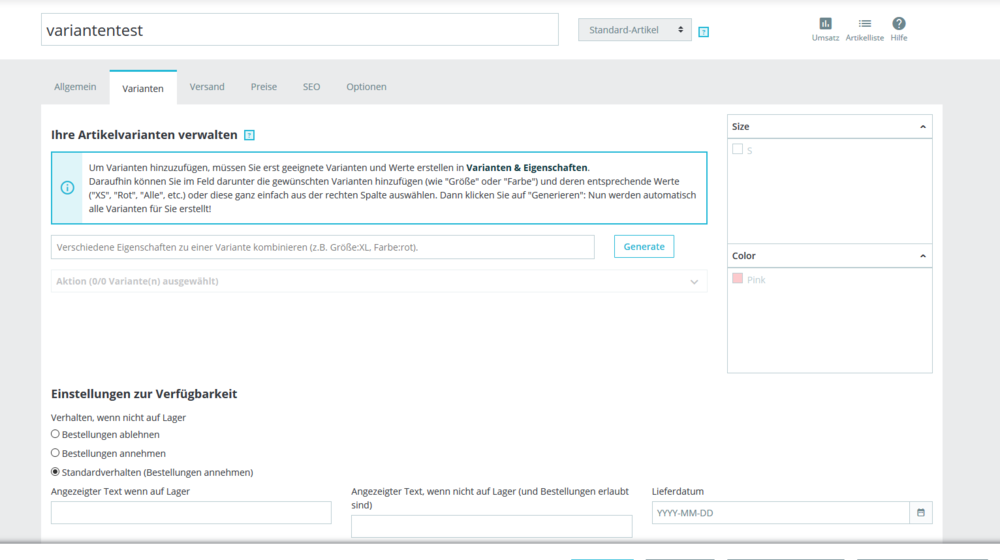Screen dimensions: 1000x560
Task: Click the Lieferdatum YYYY-MM-DD date field
Action: 781,513
